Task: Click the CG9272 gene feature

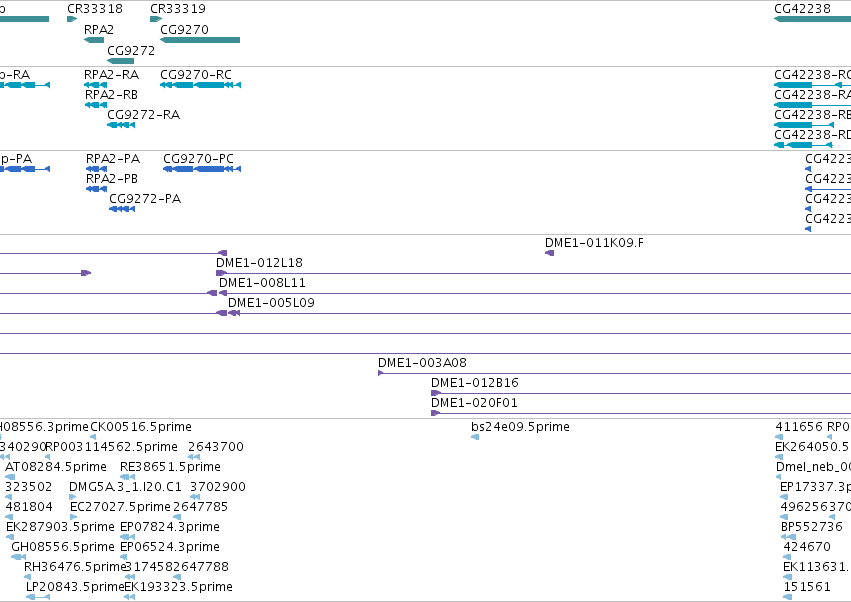Action: (x=120, y=61)
